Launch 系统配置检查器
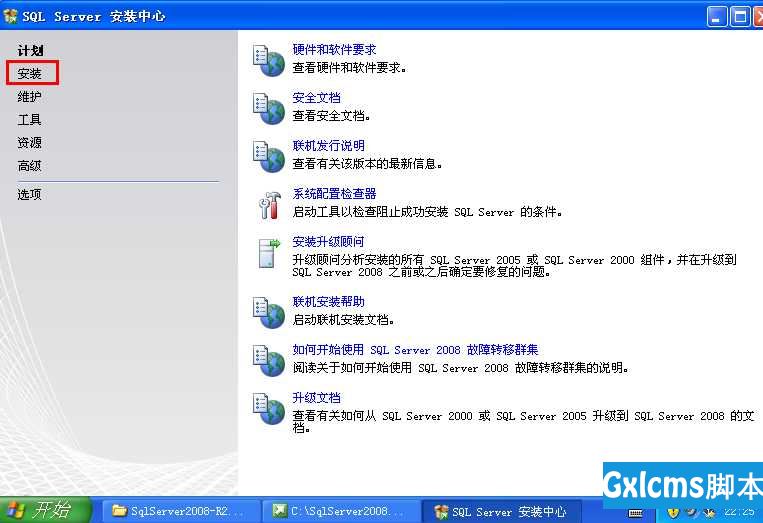 coord(334,194)
